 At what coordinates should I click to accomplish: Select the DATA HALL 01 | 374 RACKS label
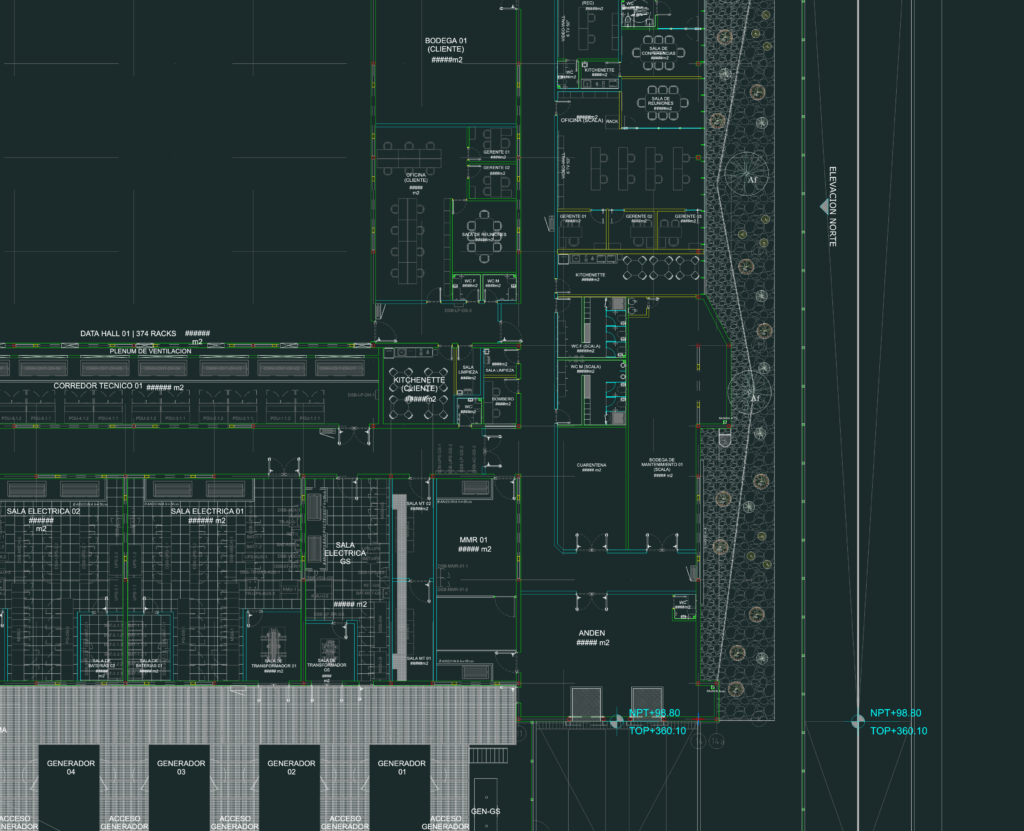pyautogui.click(x=128, y=333)
